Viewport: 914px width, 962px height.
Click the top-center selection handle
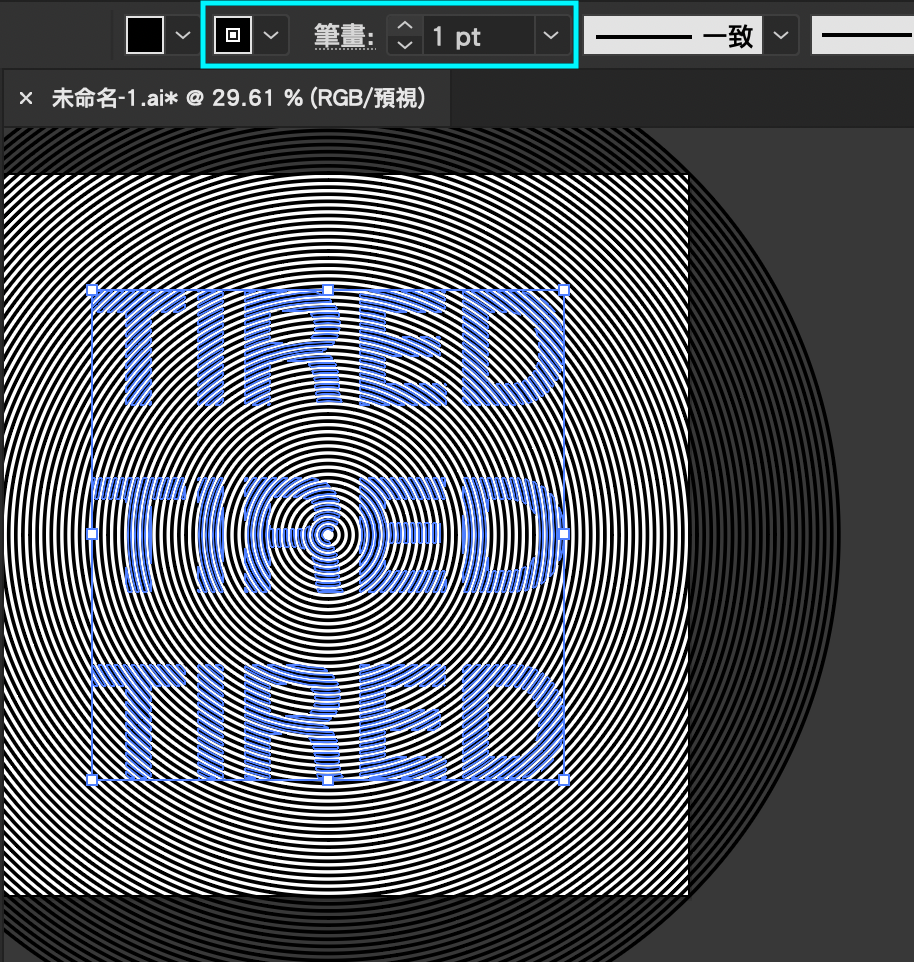328,290
